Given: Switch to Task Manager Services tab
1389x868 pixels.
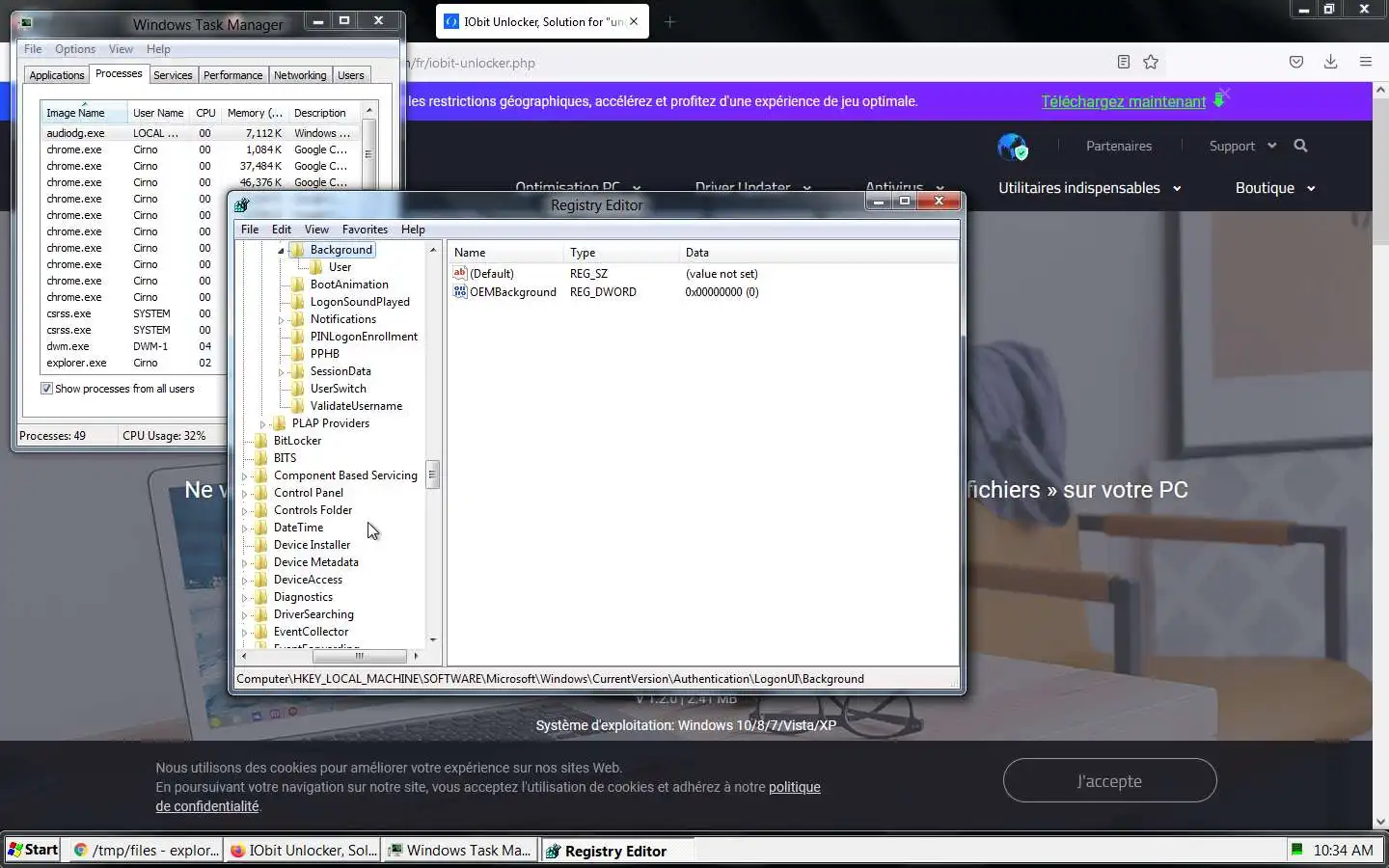Looking at the screenshot, I should pos(173,75).
